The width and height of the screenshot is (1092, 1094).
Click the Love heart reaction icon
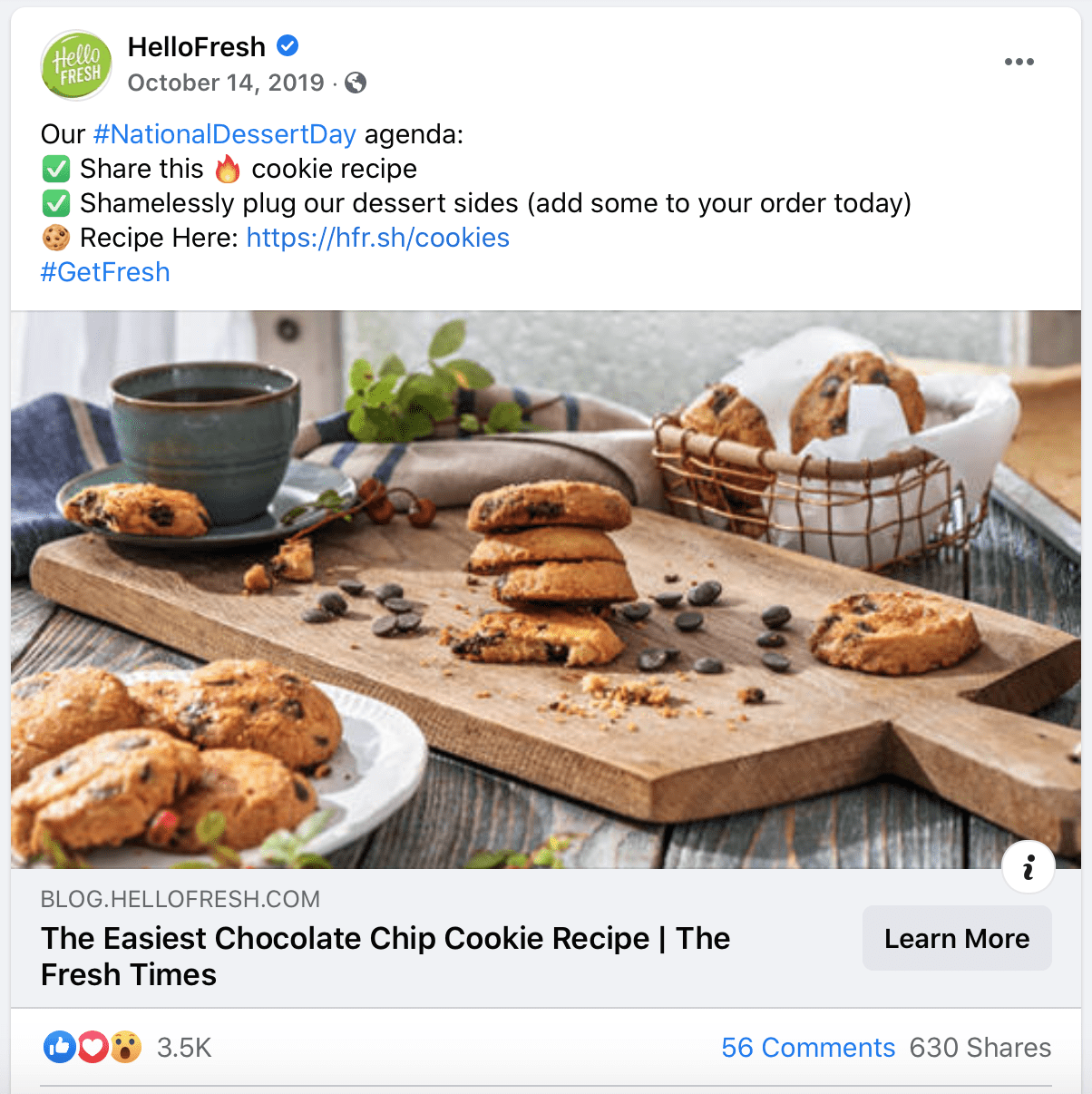coord(93,1047)
